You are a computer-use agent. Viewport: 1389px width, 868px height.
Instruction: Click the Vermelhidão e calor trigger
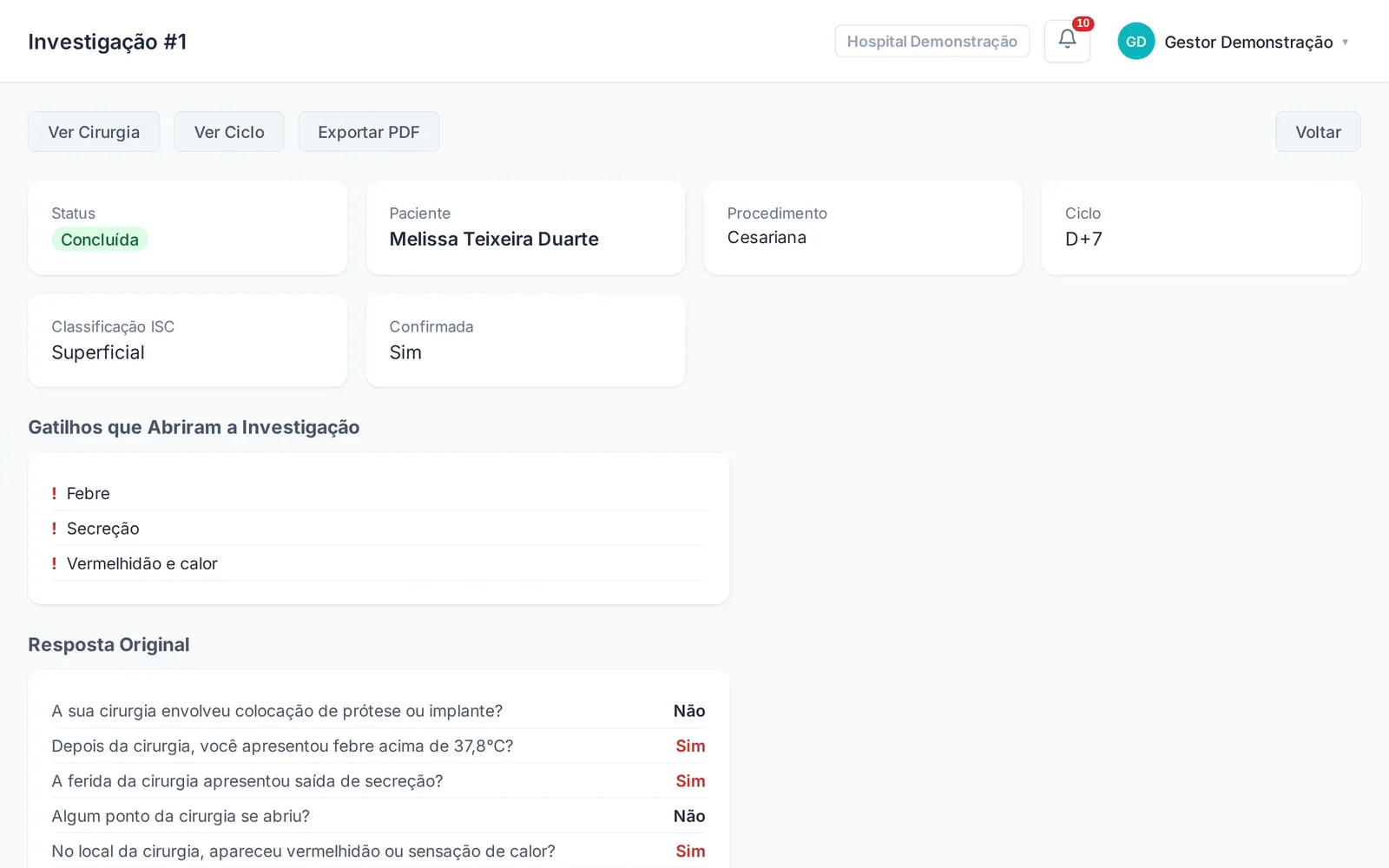(379, 563)
